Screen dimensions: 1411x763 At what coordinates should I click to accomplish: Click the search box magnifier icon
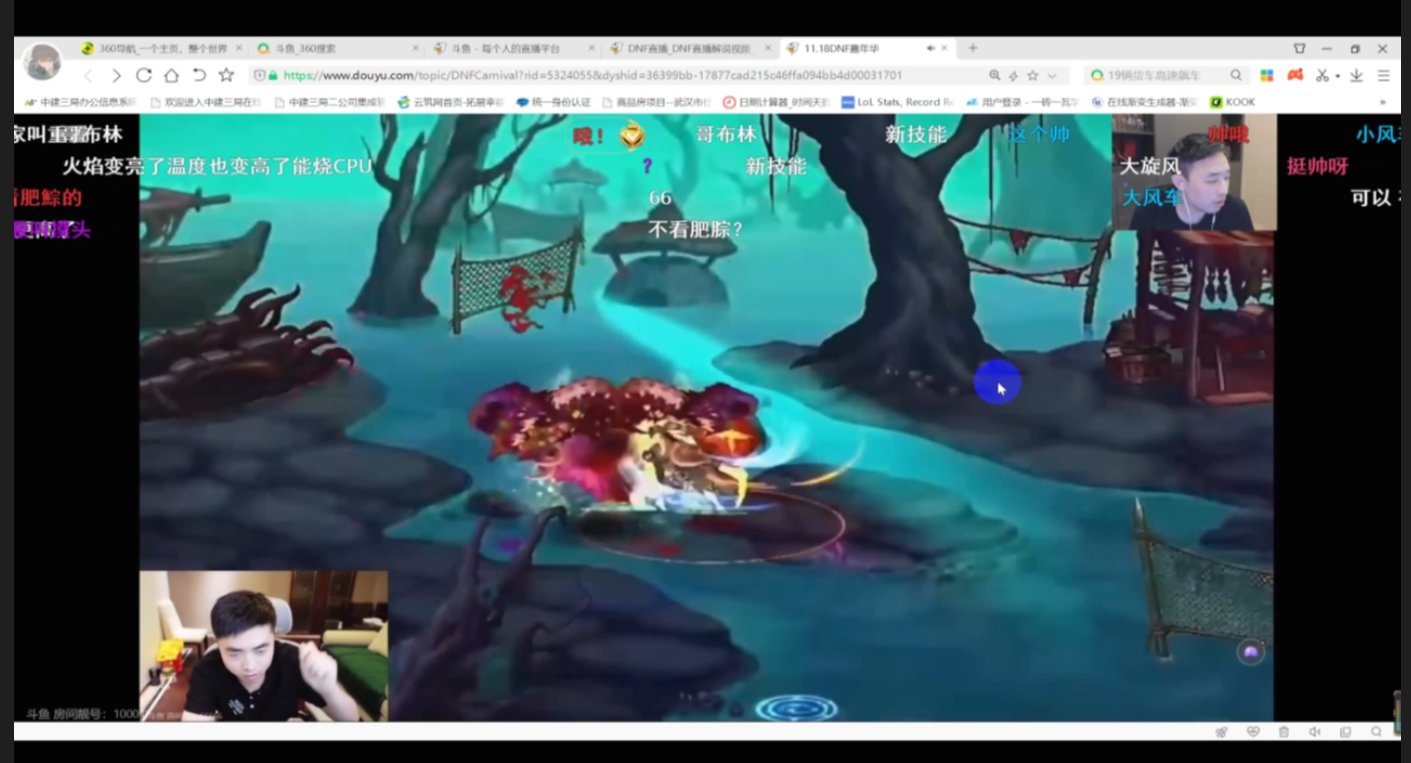[x=1236, y=75]
